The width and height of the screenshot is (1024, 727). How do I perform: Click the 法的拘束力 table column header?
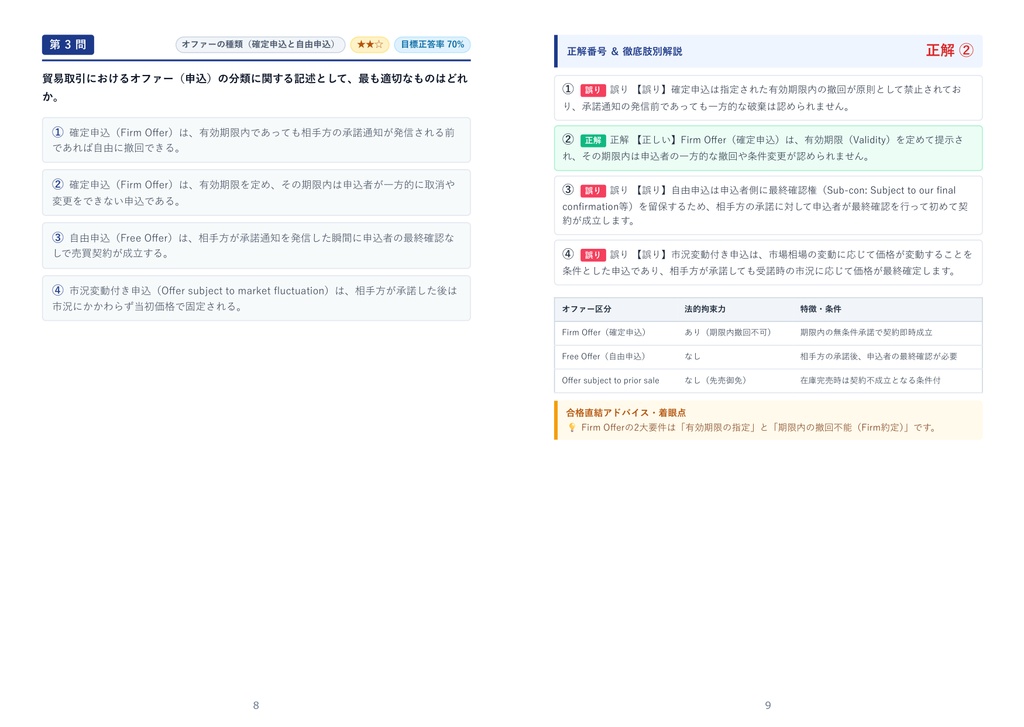(x=705, y=309)
